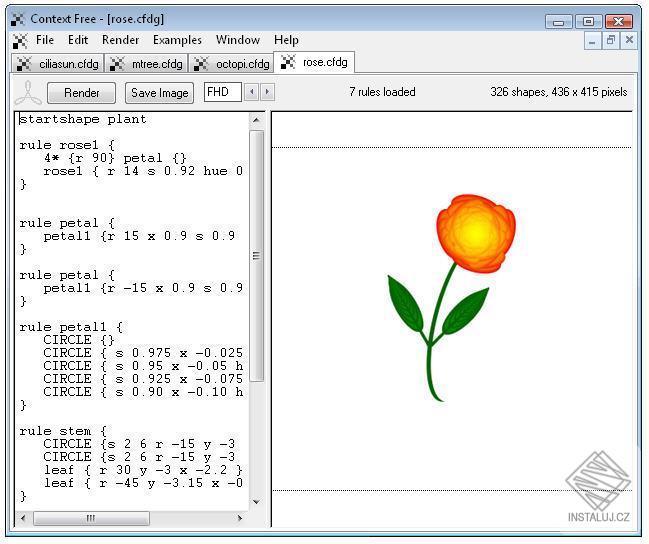
Task: Click the editor's vertical scroll up arrow
Action: (256, 120)
